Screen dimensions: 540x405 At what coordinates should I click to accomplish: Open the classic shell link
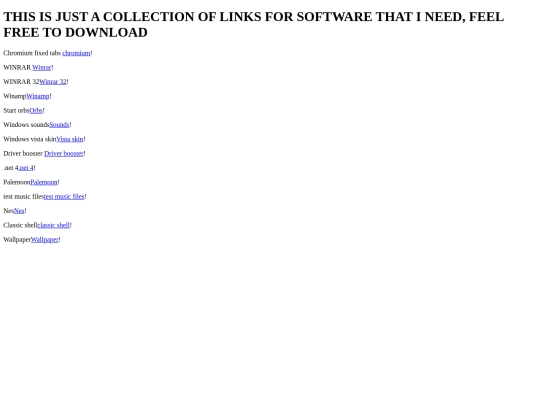tap(53, 225)
